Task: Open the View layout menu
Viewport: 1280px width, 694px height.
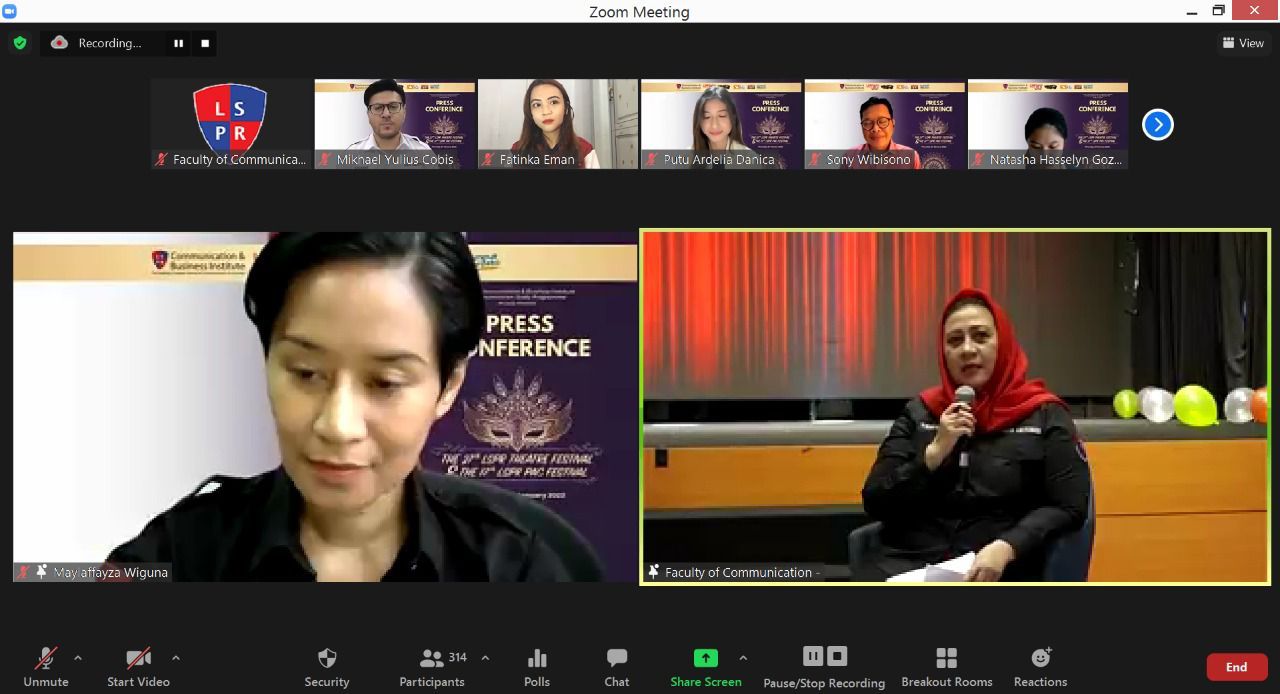Action: click(x=1243, y=43)
